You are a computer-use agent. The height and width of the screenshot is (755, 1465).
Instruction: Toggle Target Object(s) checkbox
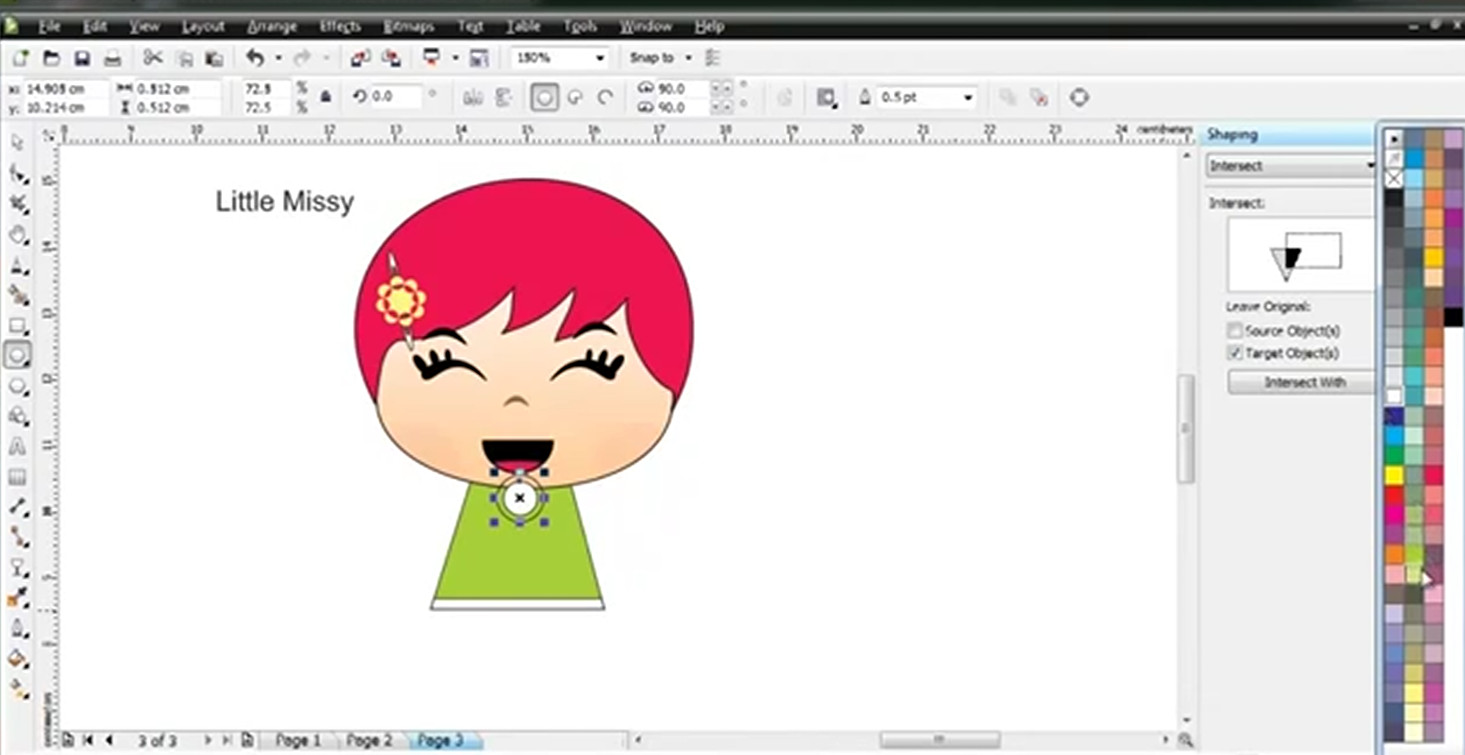click(1236, 353)
